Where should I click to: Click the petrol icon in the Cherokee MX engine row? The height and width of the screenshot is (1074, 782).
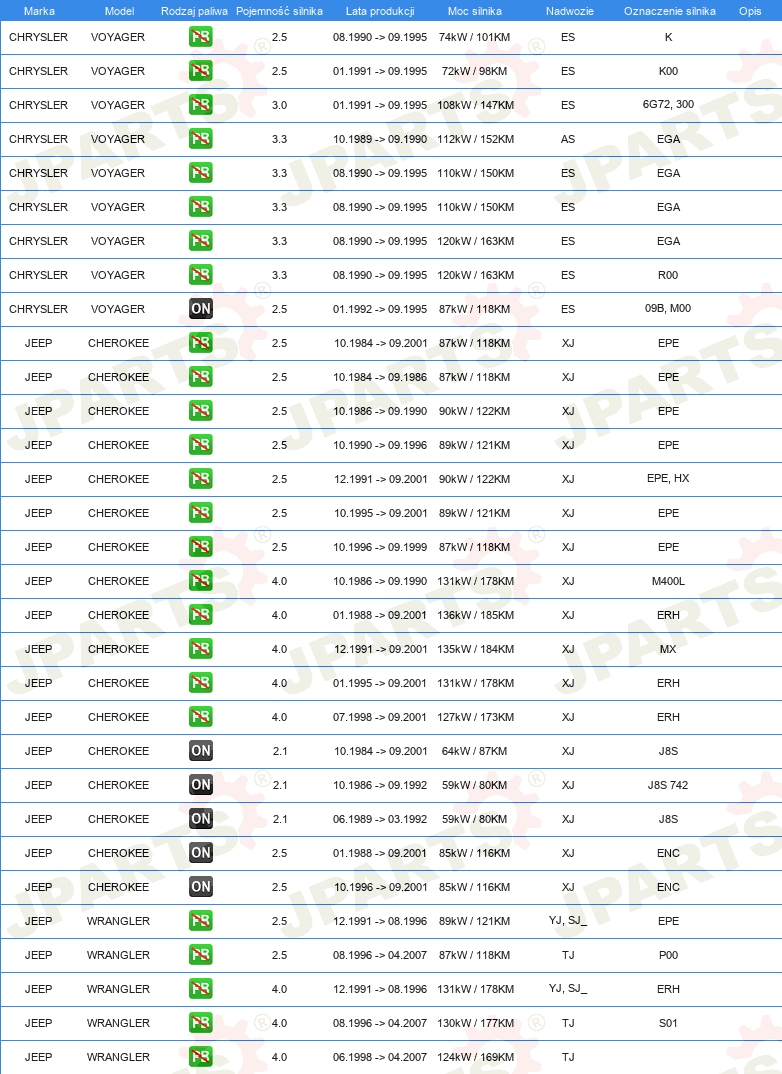point(201,649)
